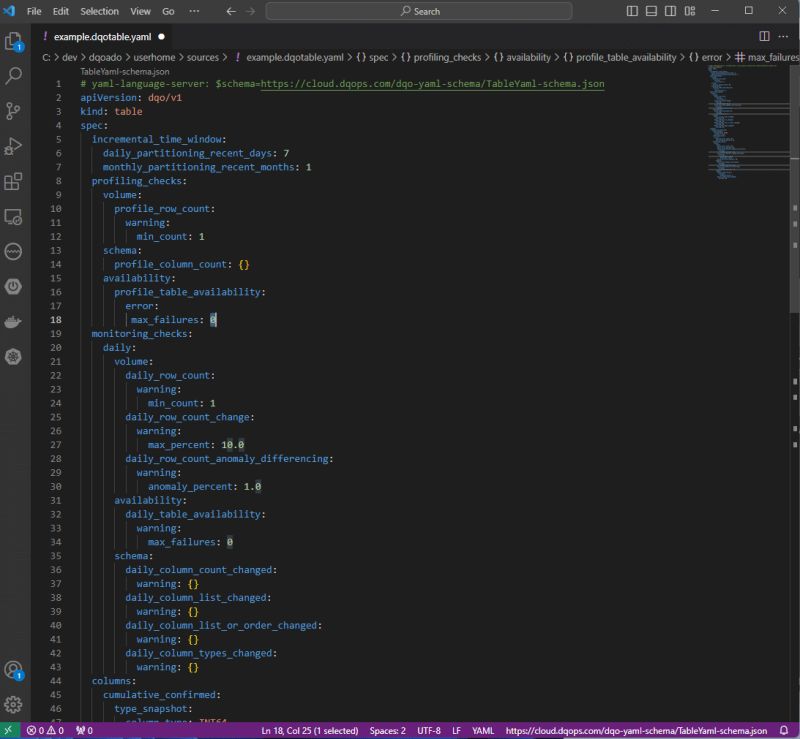
Task: Open the Customize Layout dropdown
Action: [x=688, y=9]
